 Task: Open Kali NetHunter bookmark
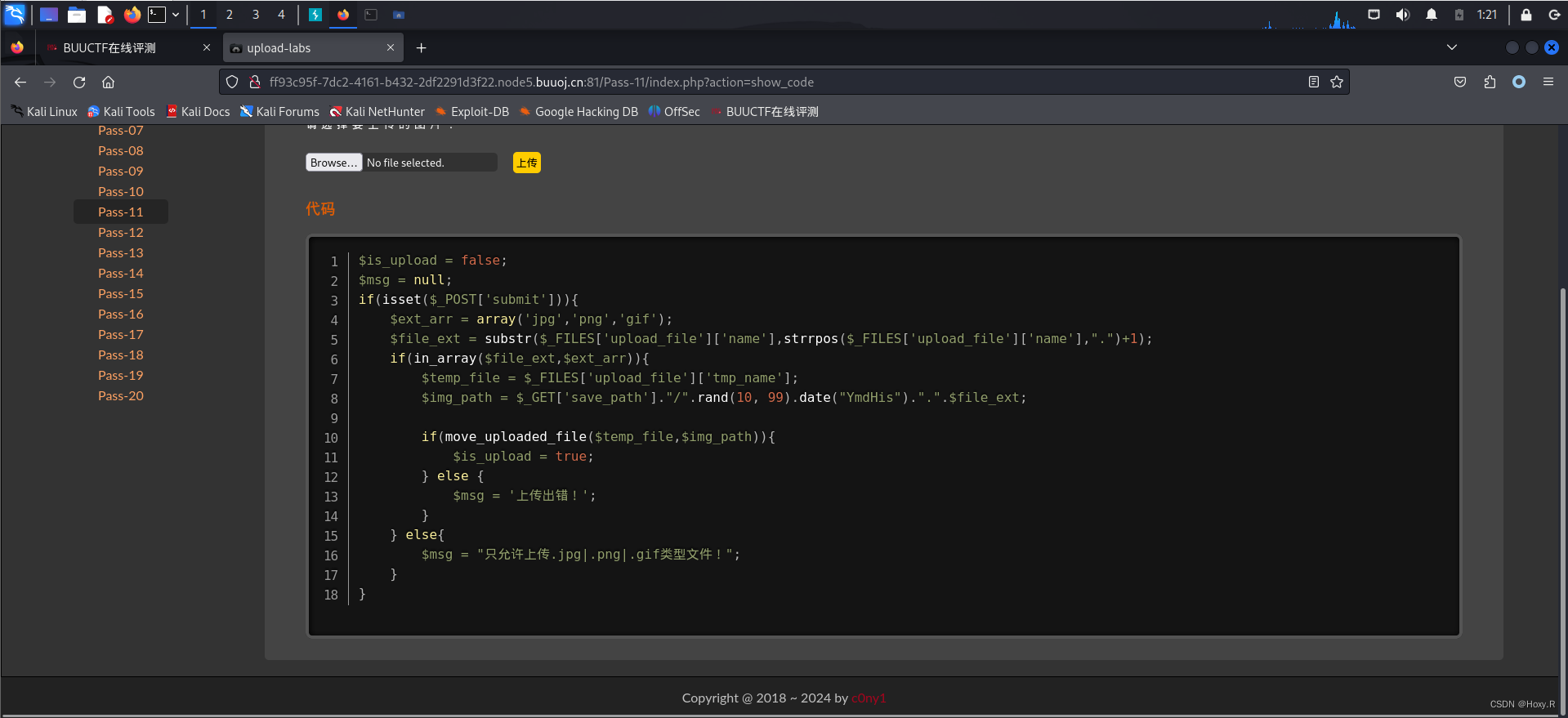377,112
